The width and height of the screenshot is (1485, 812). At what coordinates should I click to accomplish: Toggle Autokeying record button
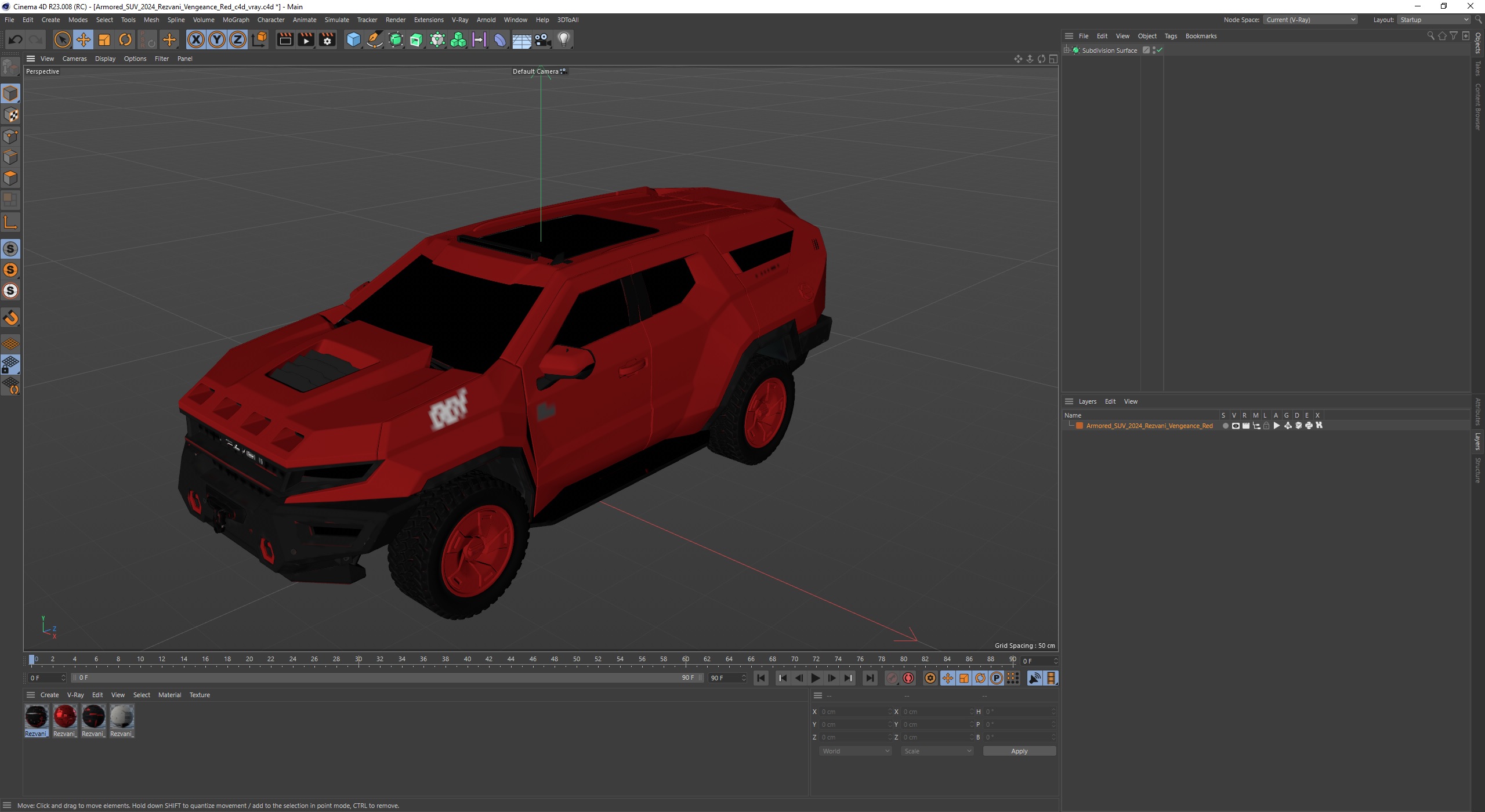click(x=908, y=678)
